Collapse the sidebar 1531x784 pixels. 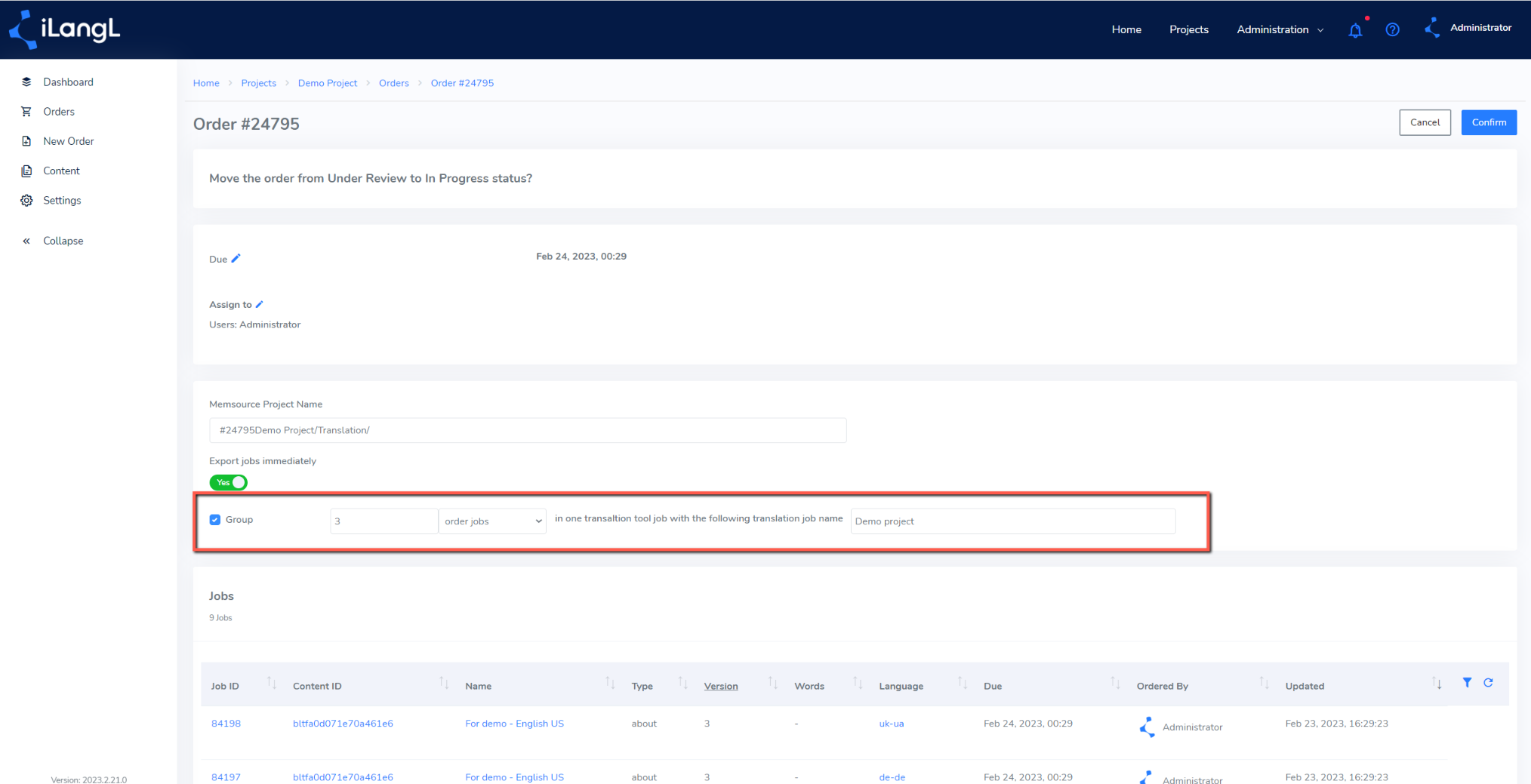pyautogui.click(x=63, y=241)
